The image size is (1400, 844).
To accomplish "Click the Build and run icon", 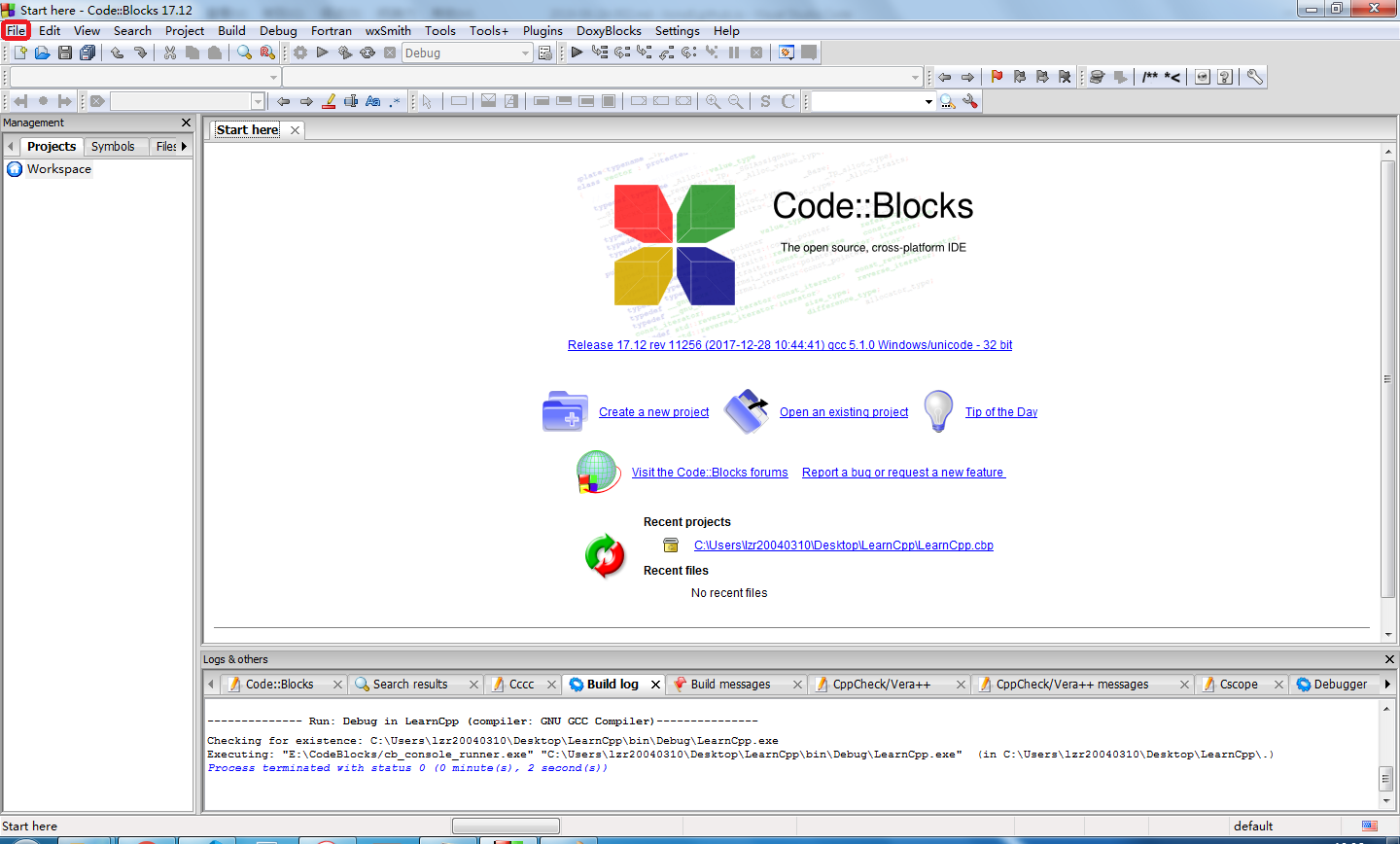I will point(345,53).
